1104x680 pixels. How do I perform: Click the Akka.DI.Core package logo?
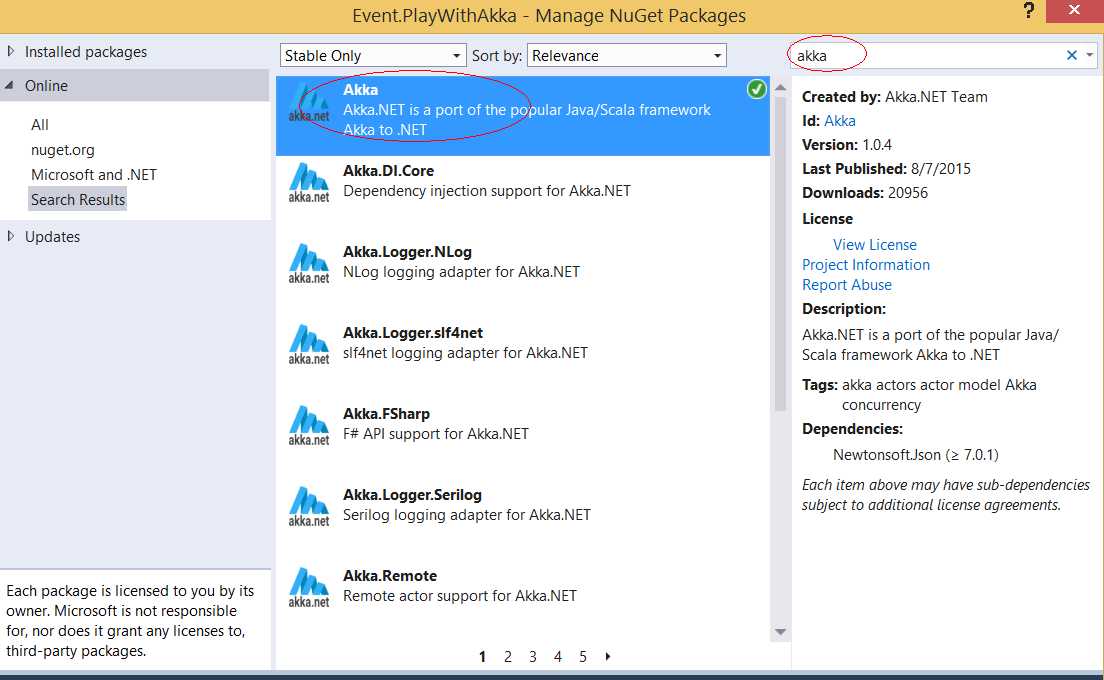(309, 183)
